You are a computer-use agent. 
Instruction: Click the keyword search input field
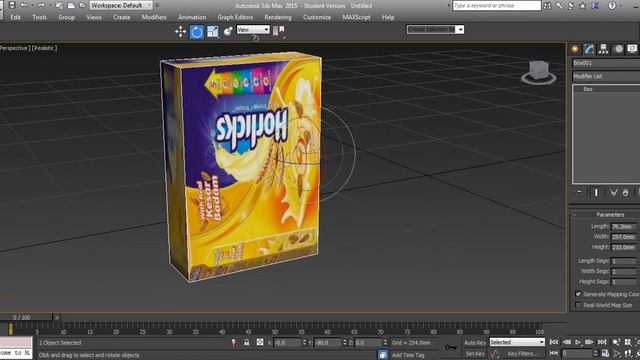[x=497, y=5]
